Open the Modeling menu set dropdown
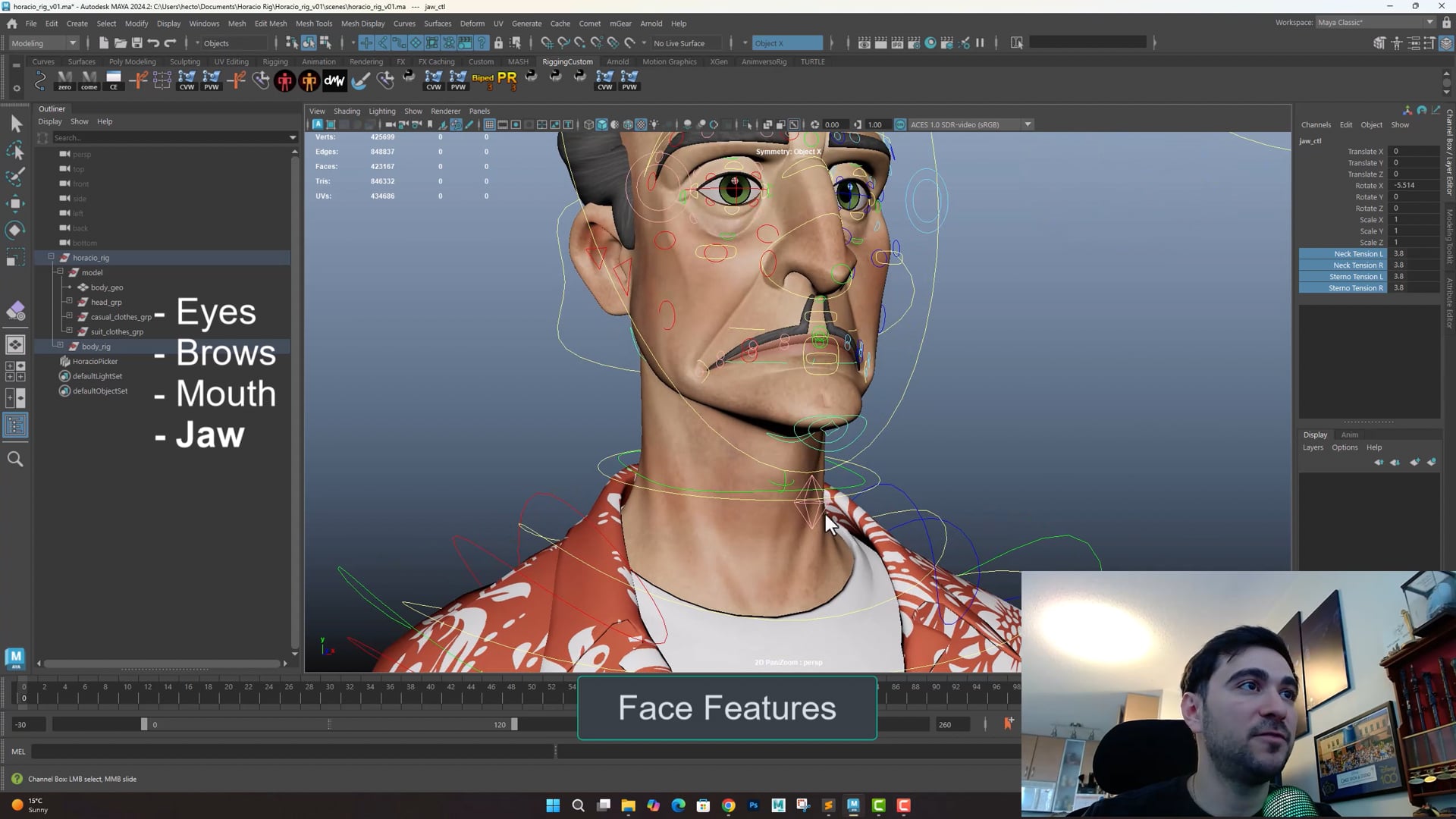Viewport: 1456px width, 819px height. point(43,43)
